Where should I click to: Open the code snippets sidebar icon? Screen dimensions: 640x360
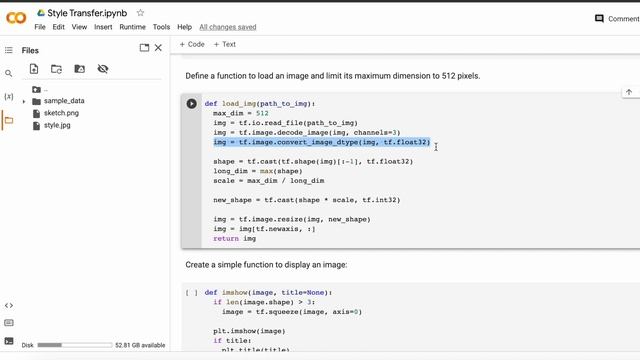(9, 305)
